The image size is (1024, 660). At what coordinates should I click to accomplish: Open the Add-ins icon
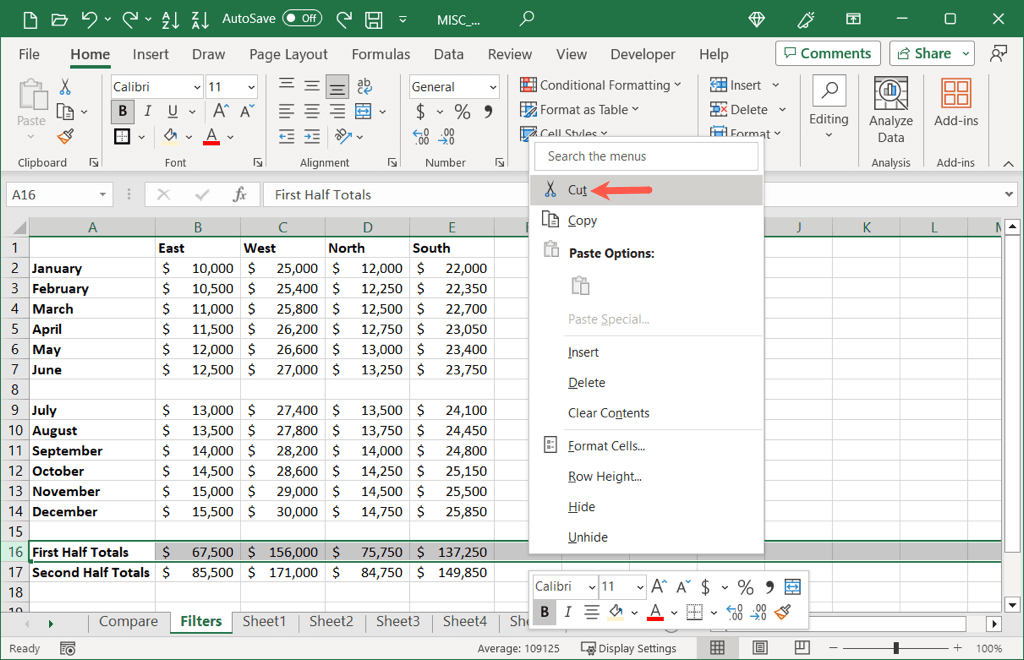pyautogui.click(x=956, y=104)
